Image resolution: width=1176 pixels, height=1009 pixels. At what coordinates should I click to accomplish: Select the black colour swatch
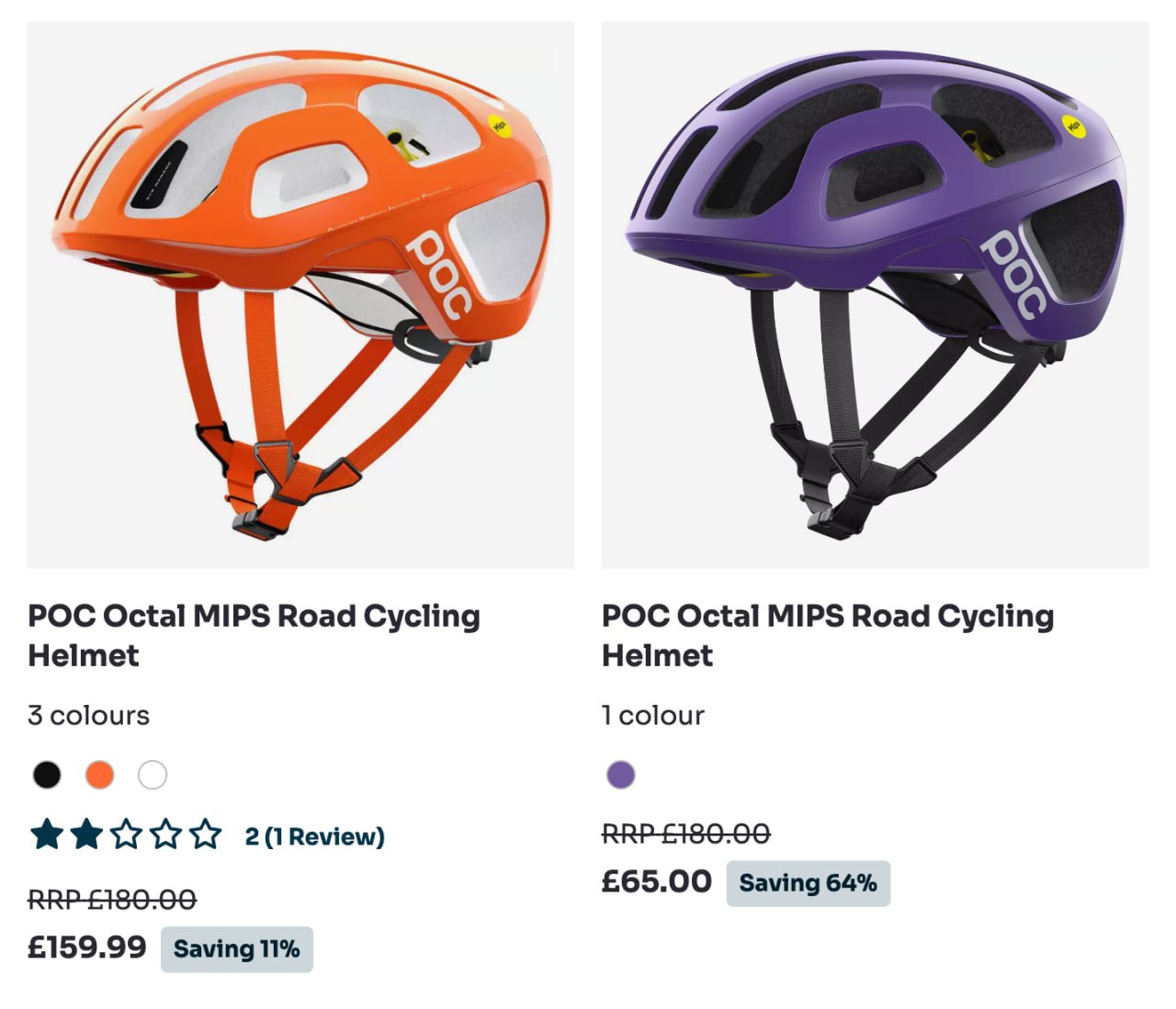47,775
